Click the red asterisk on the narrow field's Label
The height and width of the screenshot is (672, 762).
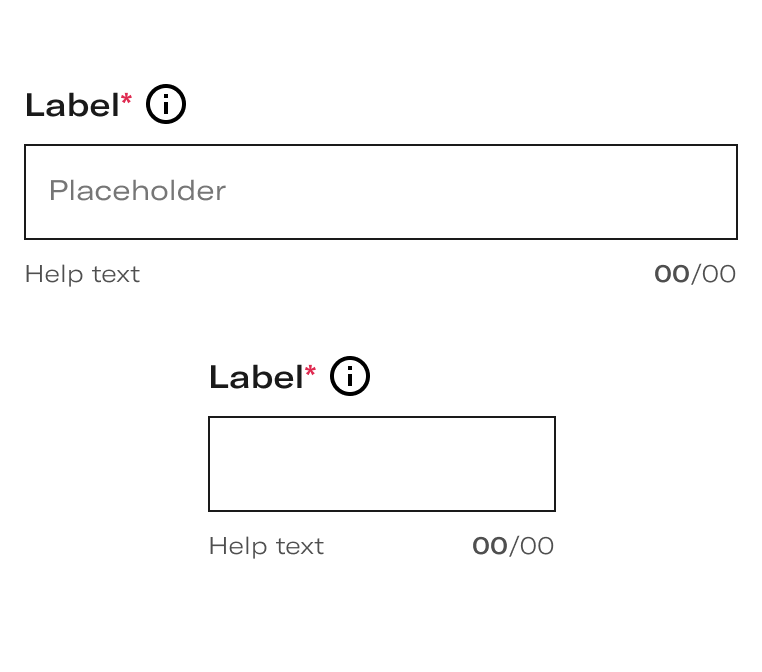[x=311, y=371]
